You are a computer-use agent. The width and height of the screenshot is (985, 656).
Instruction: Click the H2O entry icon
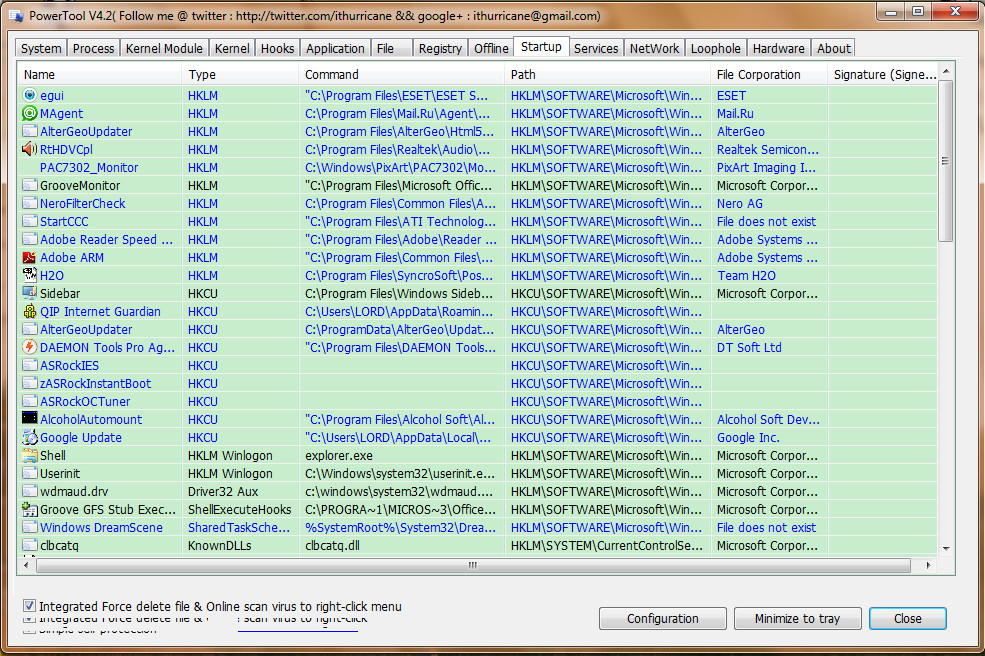pos(30,275)
